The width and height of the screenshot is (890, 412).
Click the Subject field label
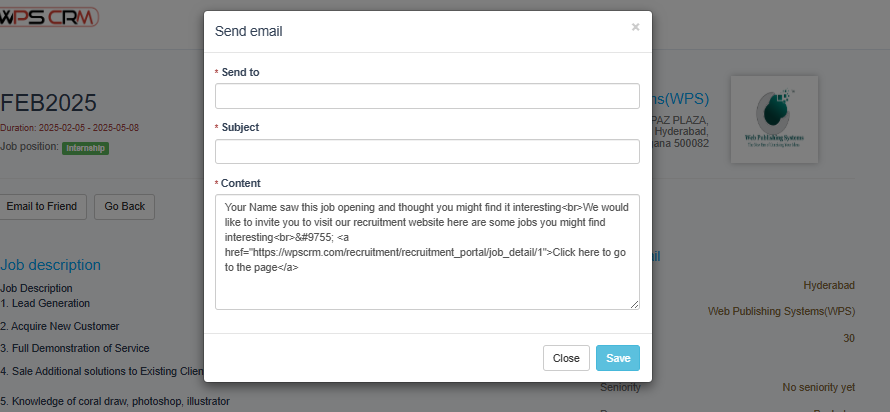[x=240, y=128]
